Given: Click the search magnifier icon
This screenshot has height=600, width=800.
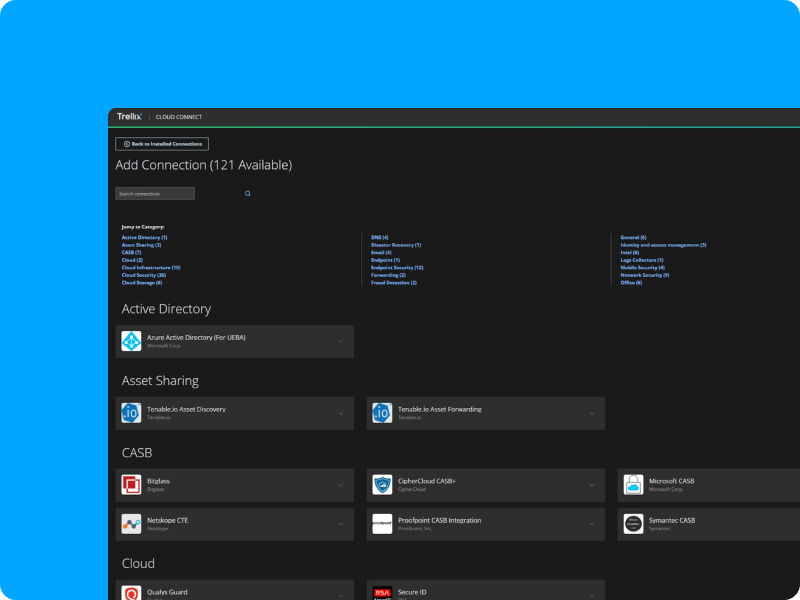Looking at the screenshot, I should pos(248,193).
